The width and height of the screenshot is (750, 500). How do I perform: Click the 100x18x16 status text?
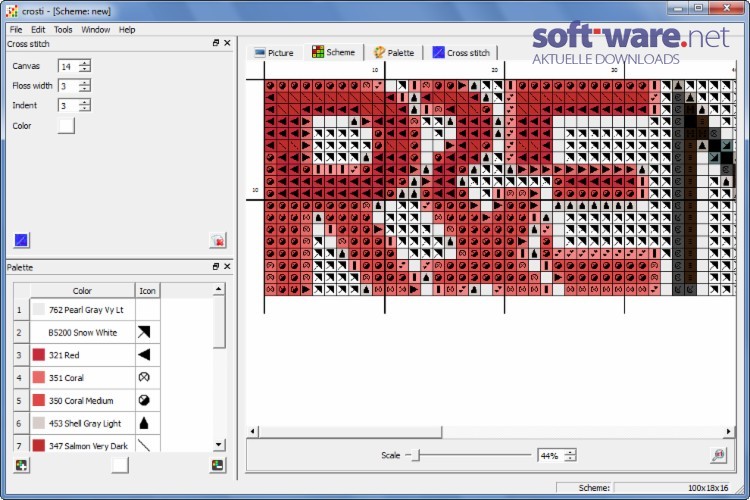pos(708,488)
